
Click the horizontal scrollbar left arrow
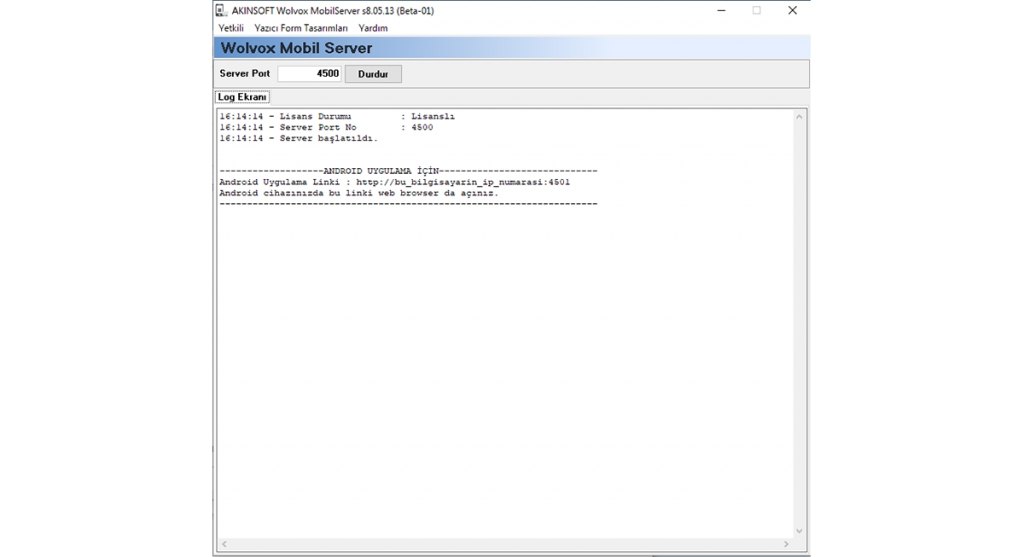point(224,544)
